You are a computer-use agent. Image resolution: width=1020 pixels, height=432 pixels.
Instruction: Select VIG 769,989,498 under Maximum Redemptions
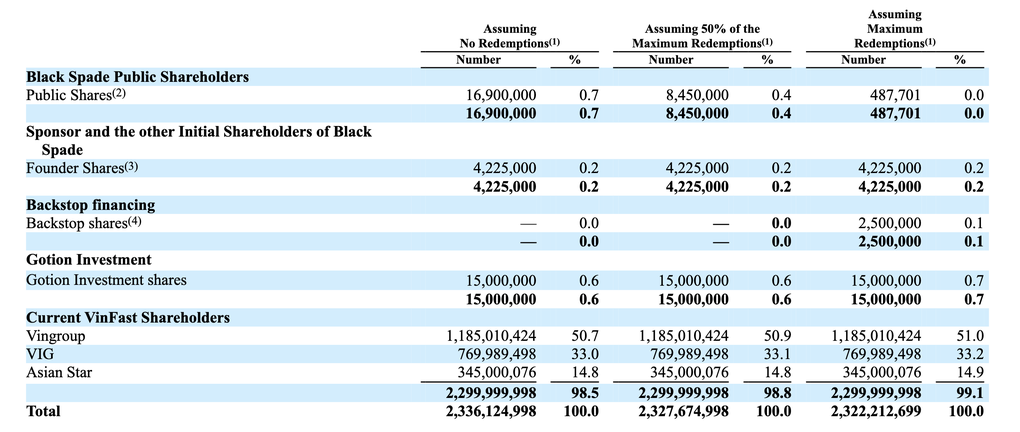click(x=883, y=355)
